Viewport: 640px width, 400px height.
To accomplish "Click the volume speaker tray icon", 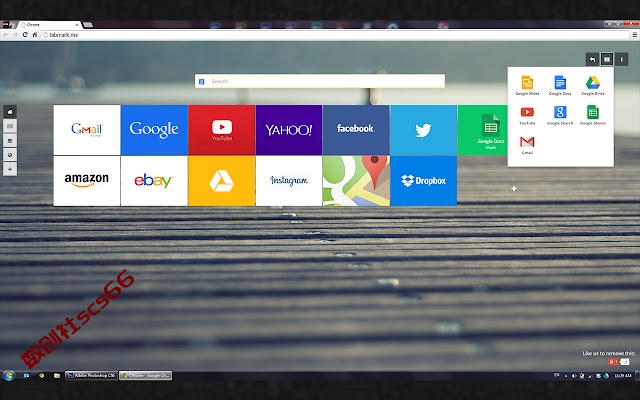I will (x=573, y=376).
